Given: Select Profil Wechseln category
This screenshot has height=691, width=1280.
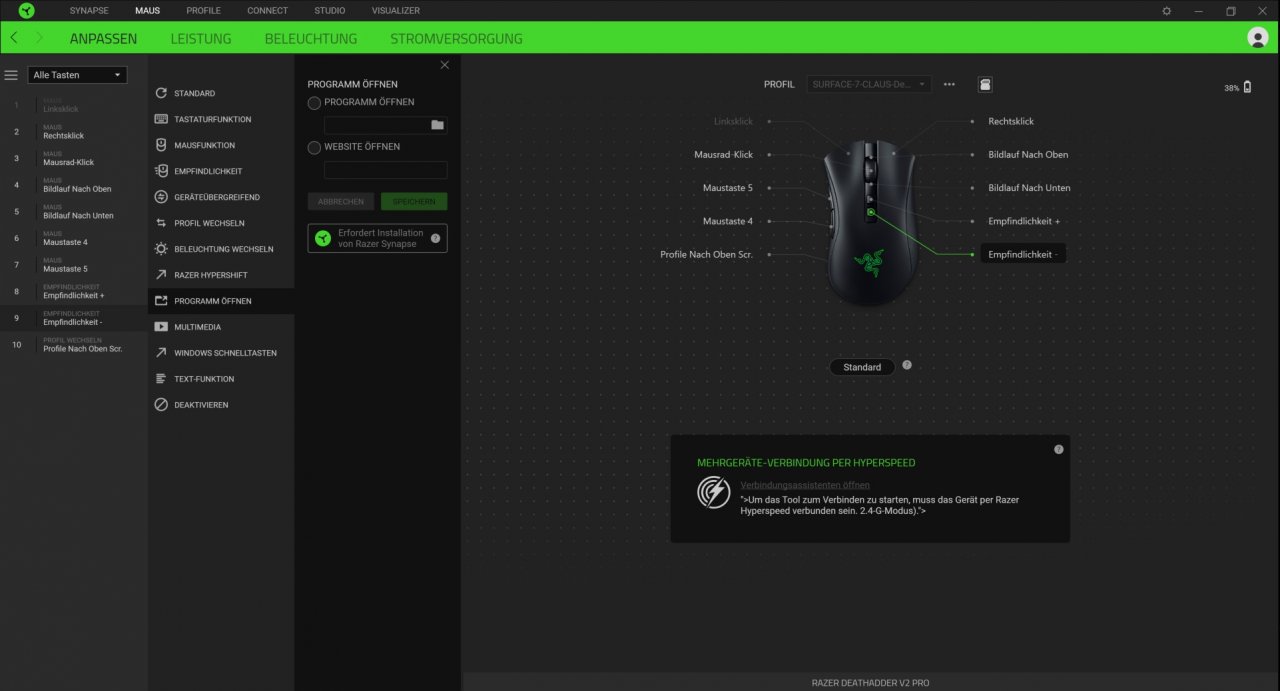Looking at the screenshot, I should pyautogui.click(x=221, y=223).
